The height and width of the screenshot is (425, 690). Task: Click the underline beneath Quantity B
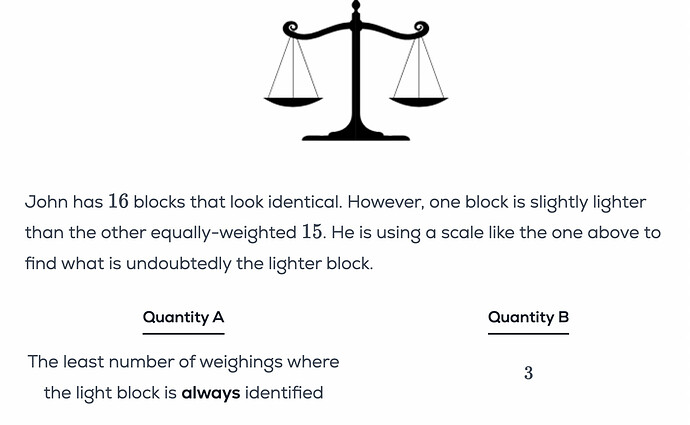point(528,333)
